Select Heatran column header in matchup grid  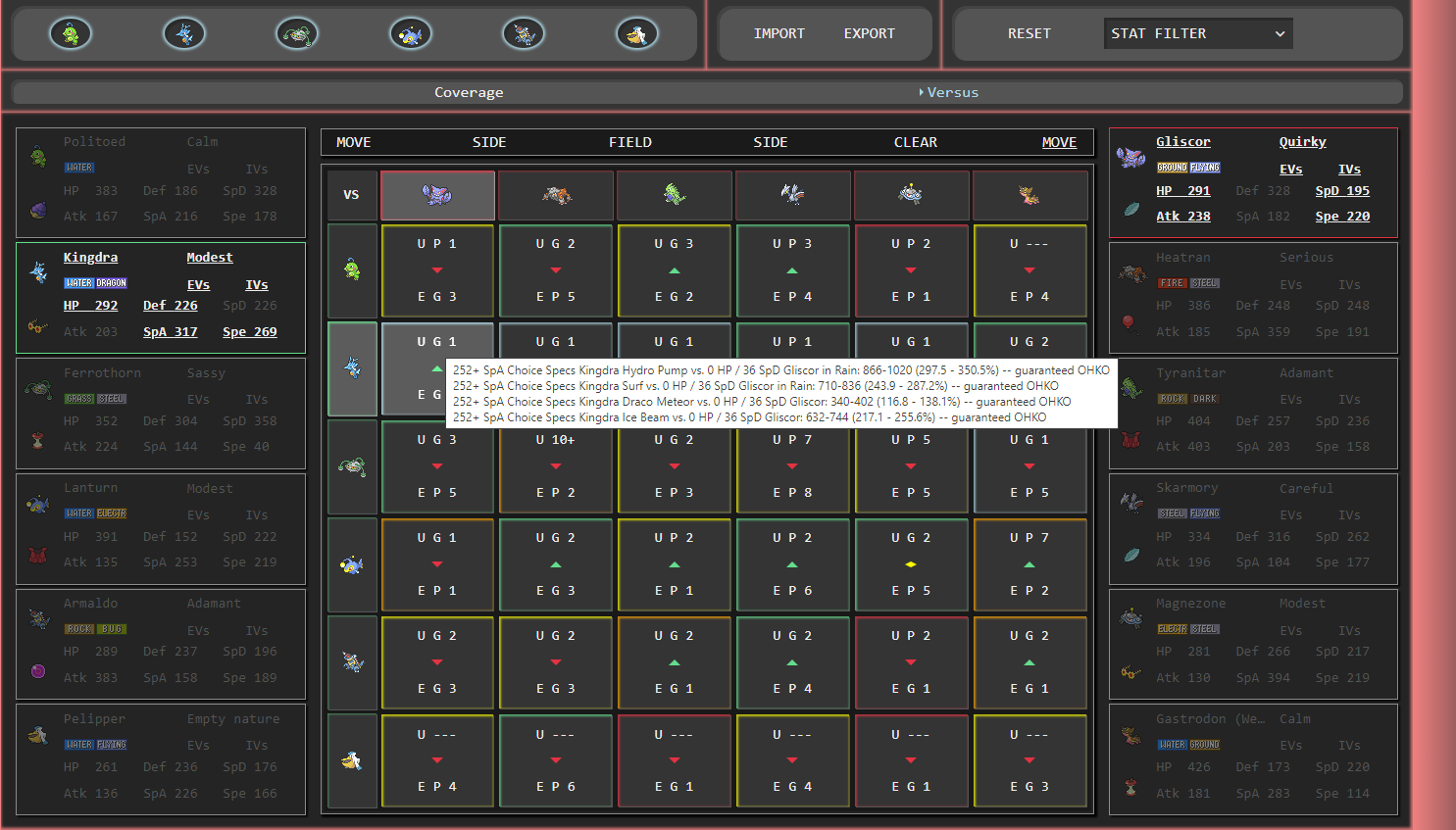pyautogui.click(x=556, y=195)
